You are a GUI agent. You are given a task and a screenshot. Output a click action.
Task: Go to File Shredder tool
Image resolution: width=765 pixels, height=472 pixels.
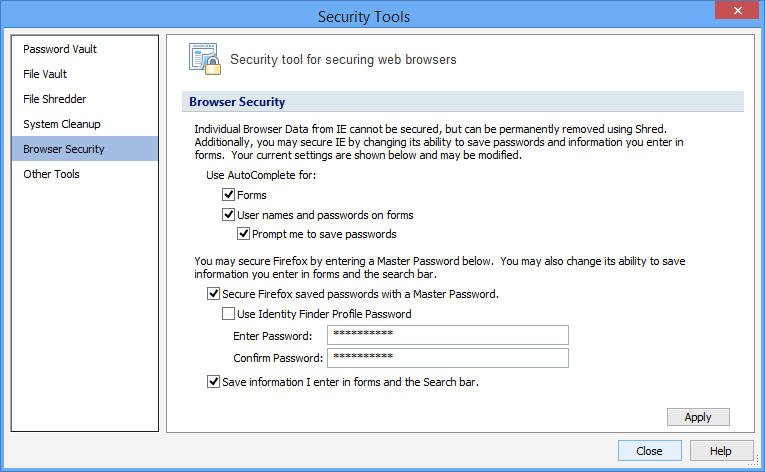(55, 99)
